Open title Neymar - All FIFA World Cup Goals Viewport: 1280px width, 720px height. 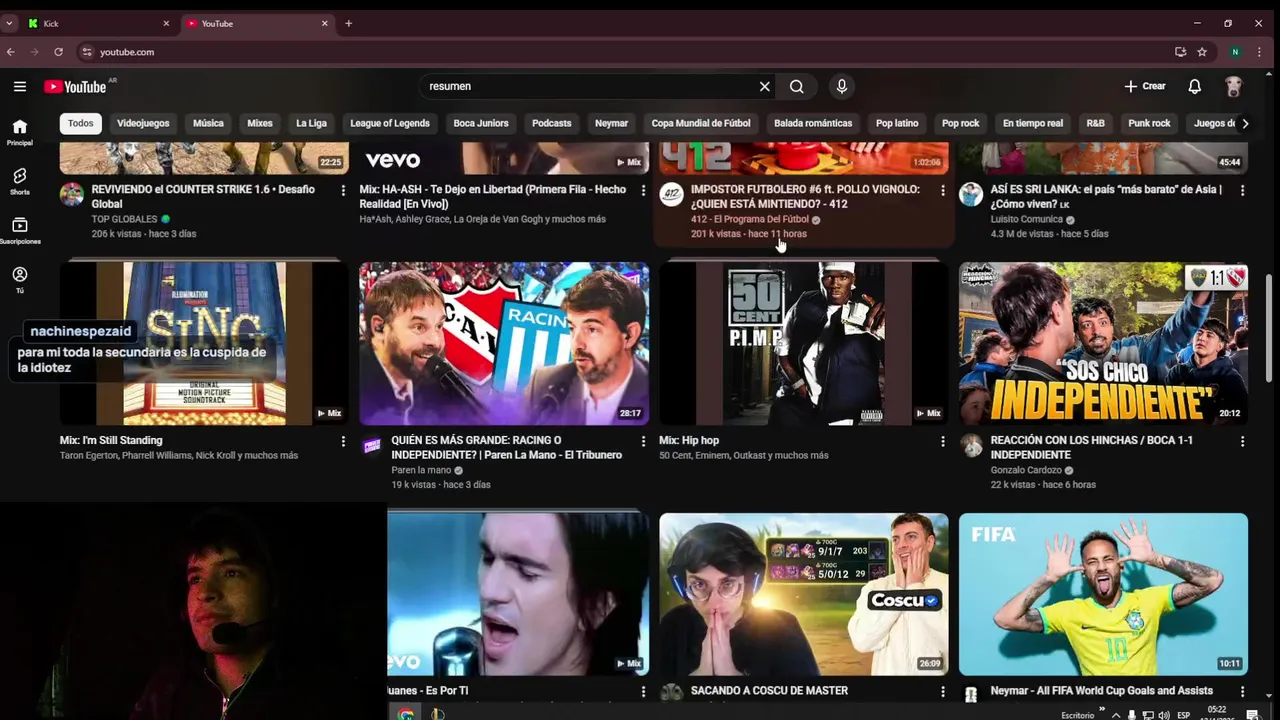[1101, 691]
